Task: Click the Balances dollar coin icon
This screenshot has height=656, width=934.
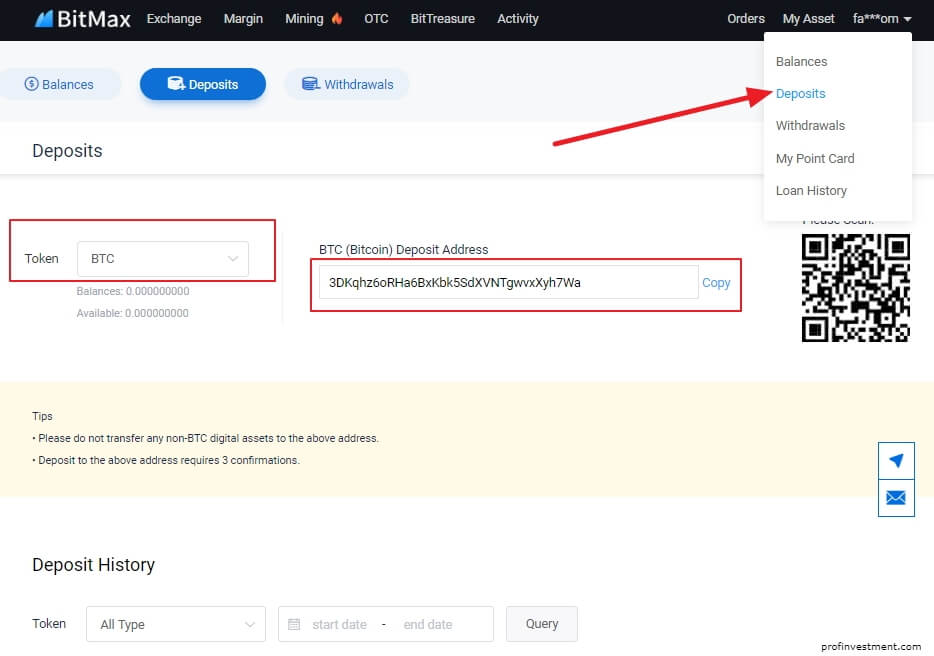Action: point(31,84)
